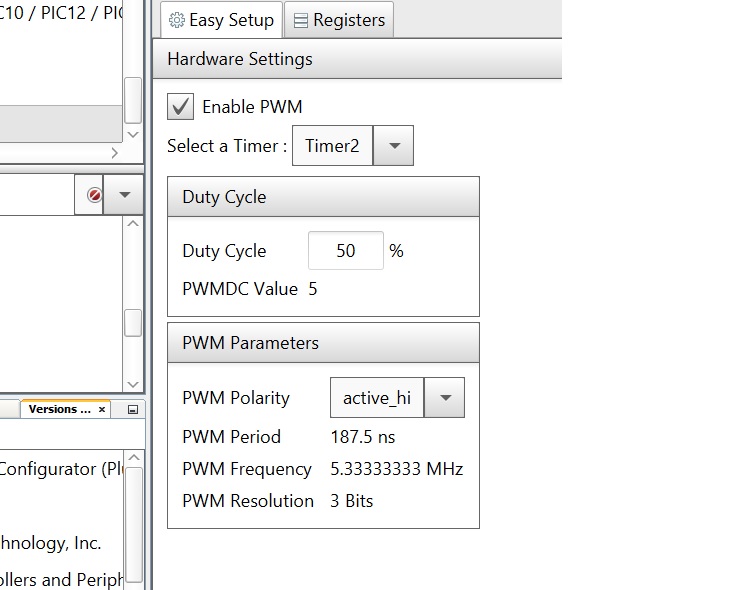Switch to the Easy Setup tab
The width and height of the screenshot is (738, 590).
(220, 20)
